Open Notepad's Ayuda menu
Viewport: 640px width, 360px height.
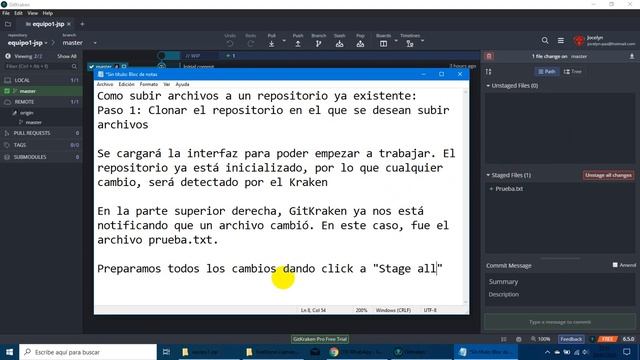tap(182, 84)
